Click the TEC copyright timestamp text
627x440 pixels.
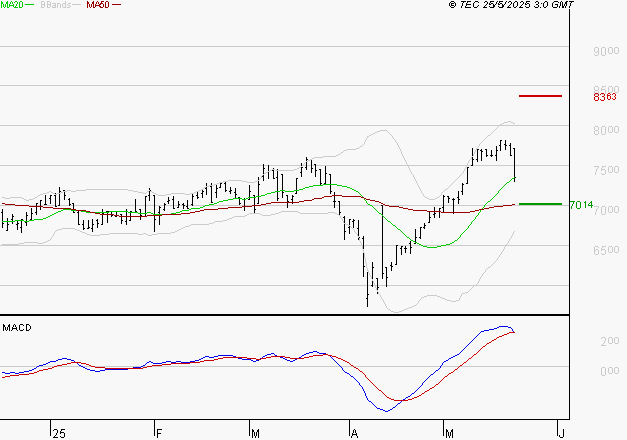pos(511,5)
